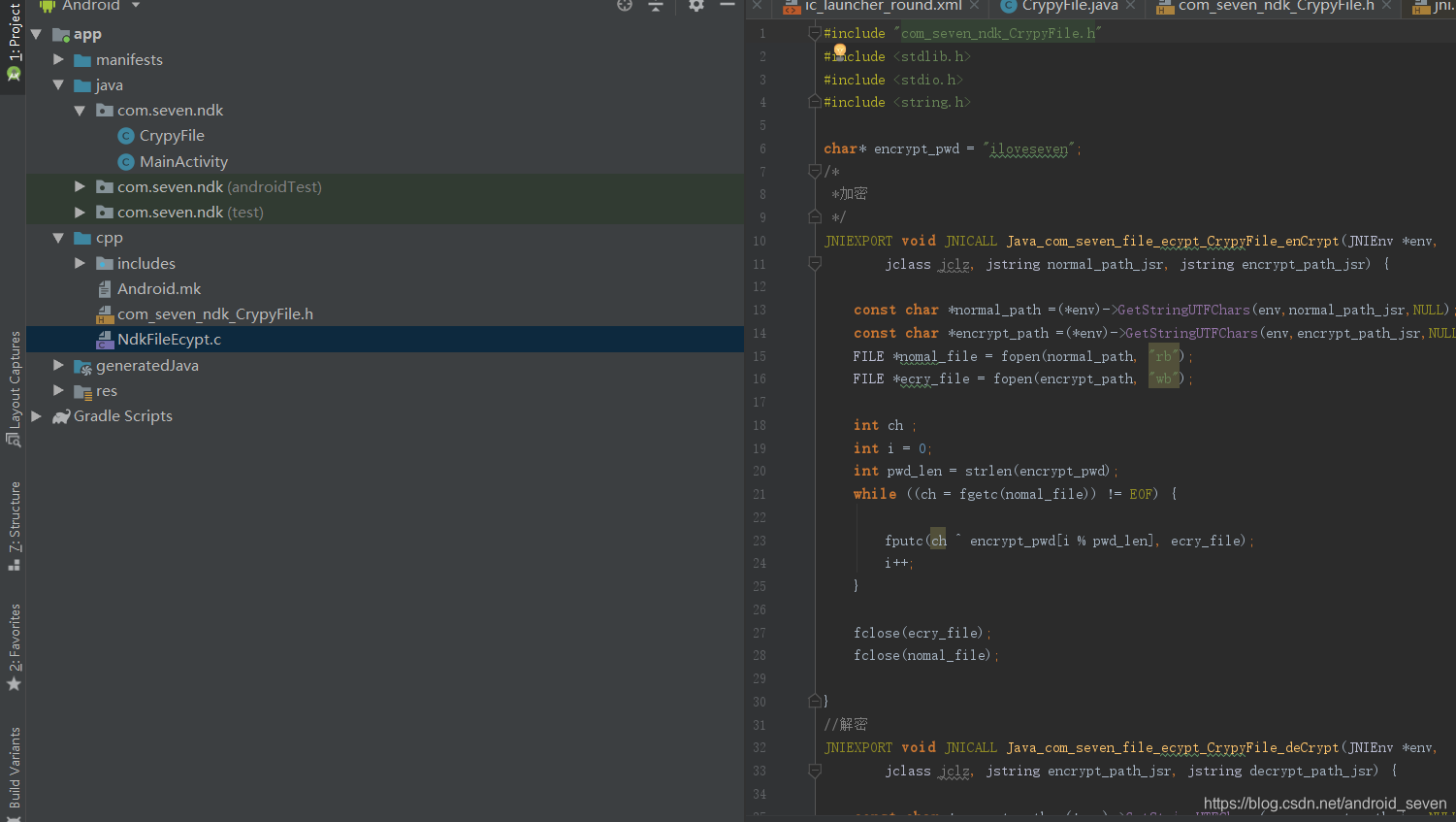Fold the include block at line 1

pyautogui.click(x=815, y=33)
